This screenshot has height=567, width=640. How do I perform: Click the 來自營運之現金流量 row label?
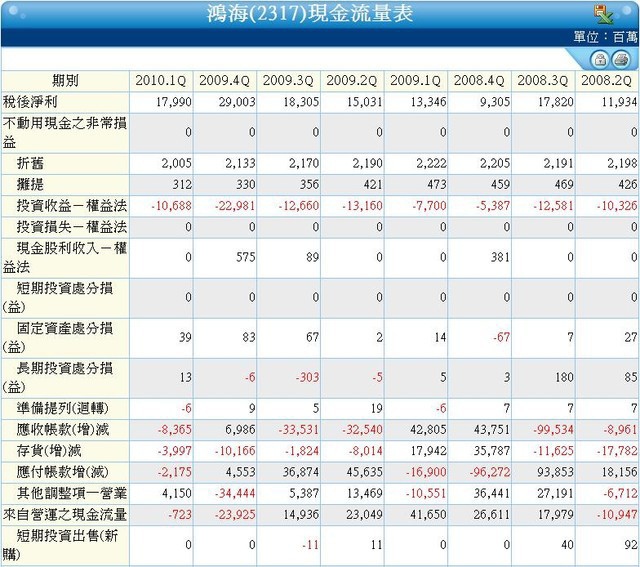[65, 514]
